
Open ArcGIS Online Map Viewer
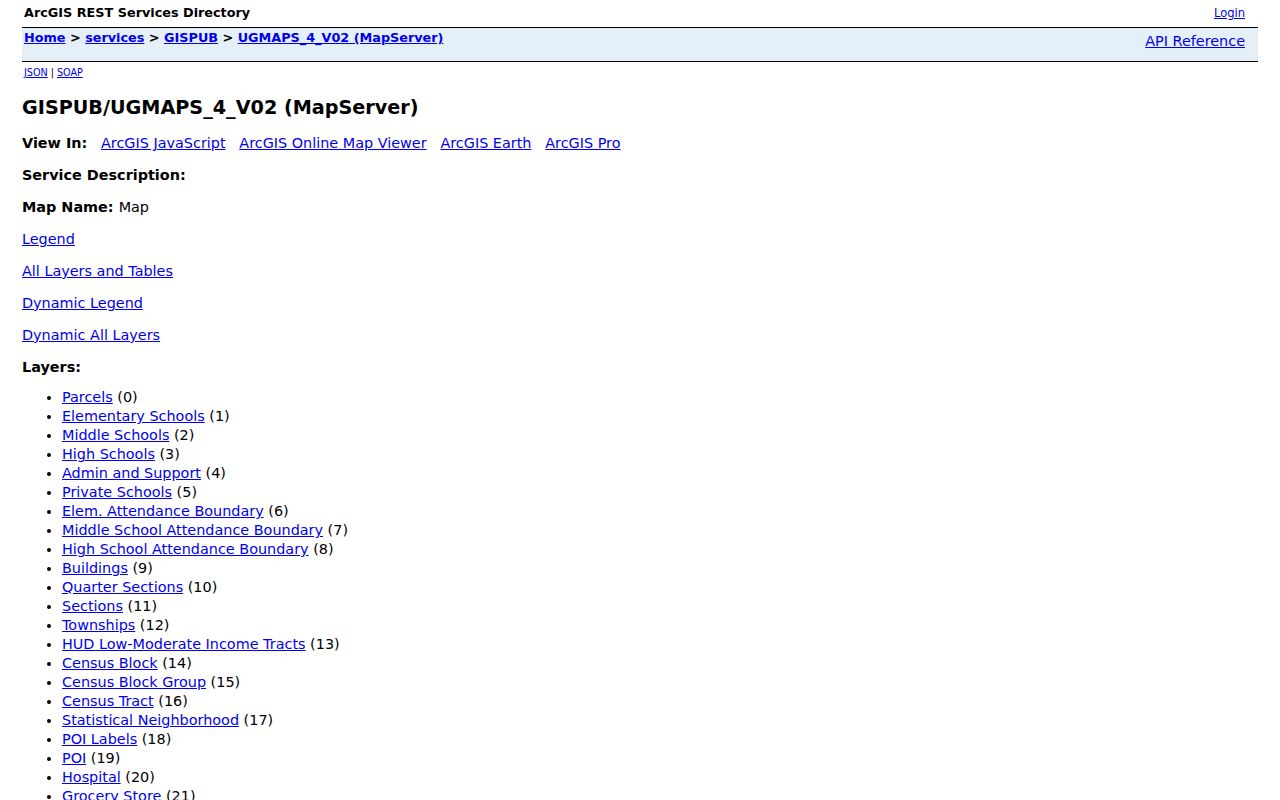(333, 143)
